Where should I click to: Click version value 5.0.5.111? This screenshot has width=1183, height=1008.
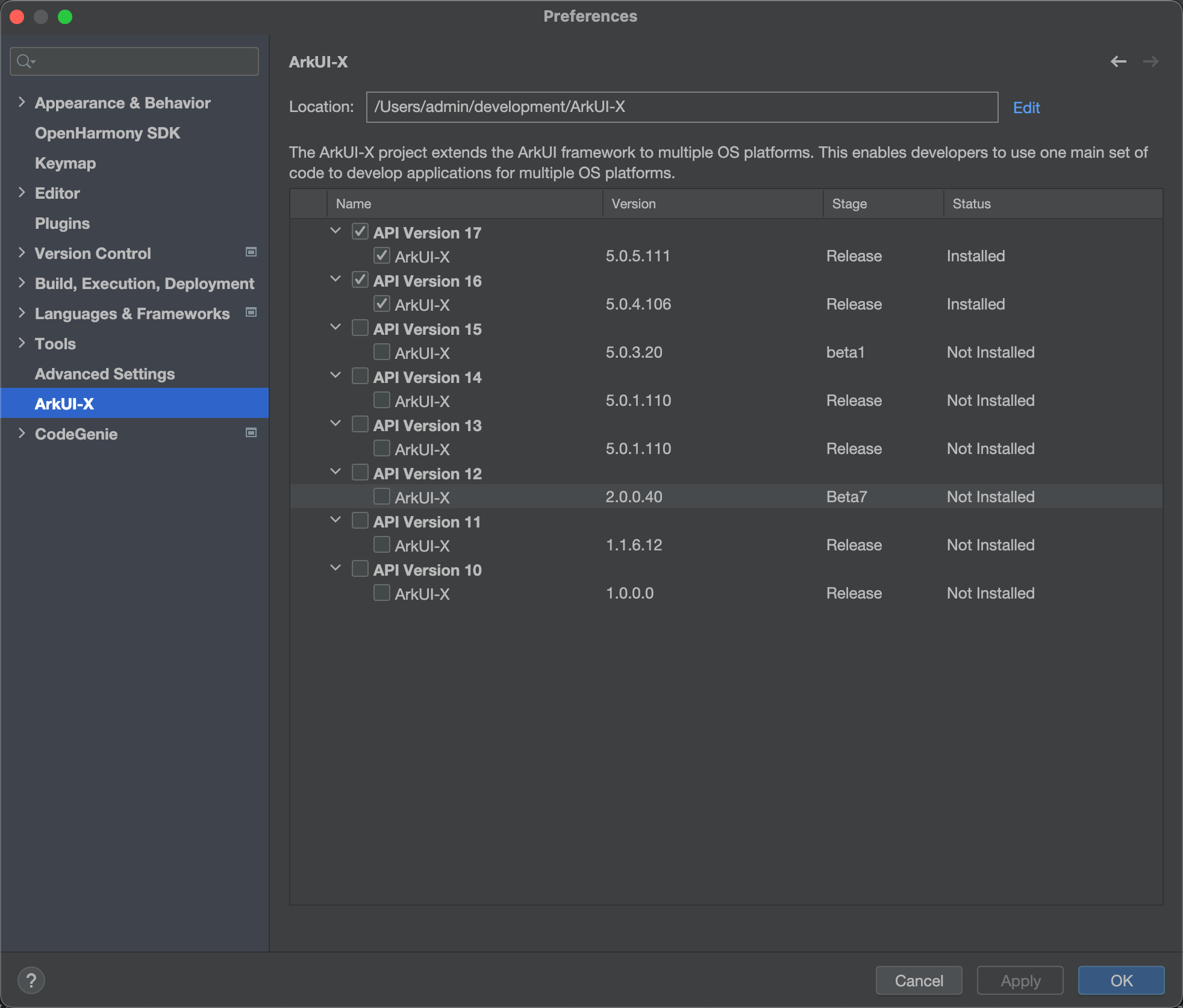pyautogui.click(x=638, y=256)
